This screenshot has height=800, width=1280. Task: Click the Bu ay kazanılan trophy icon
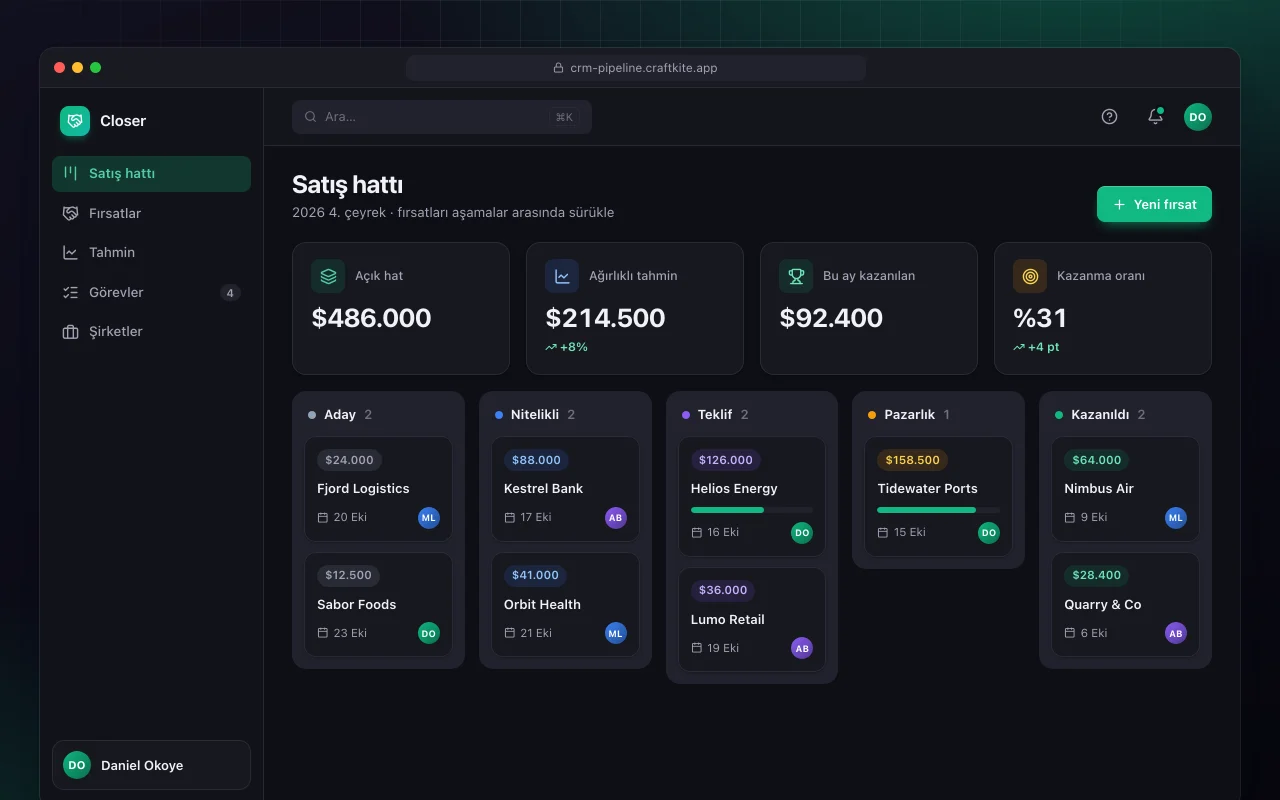796,276
